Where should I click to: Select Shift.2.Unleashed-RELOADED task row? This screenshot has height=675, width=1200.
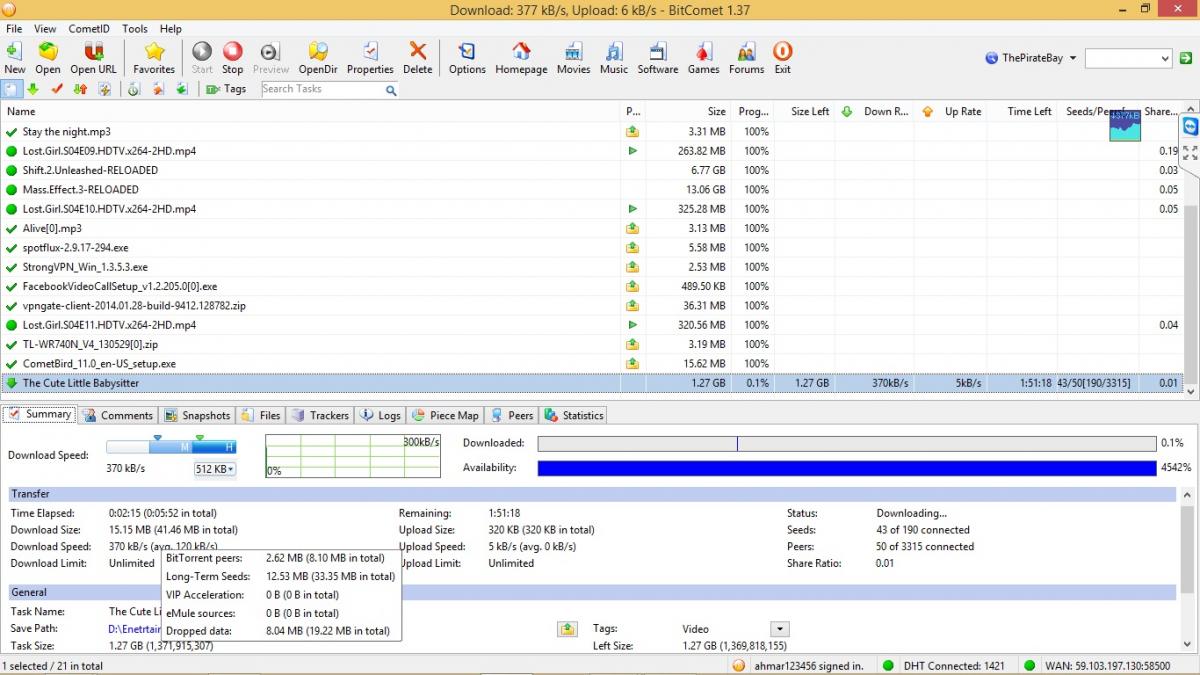[592, 170]
